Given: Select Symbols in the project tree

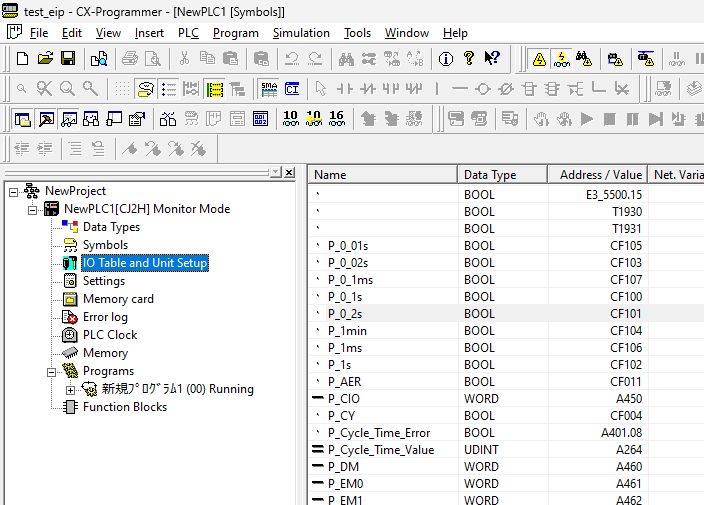Looking at the screenshot, I should pos(106,245).
